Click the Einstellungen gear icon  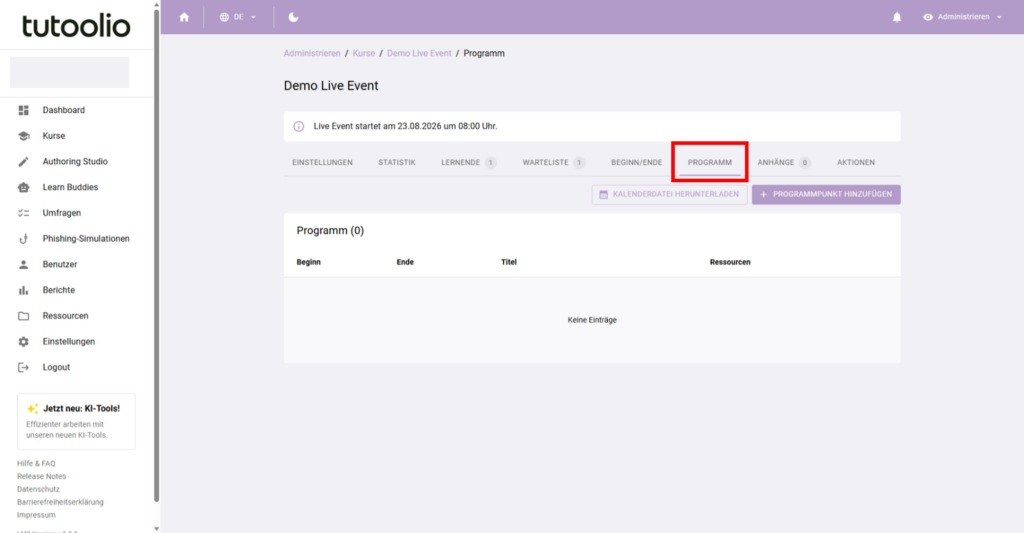pos(24,342)
